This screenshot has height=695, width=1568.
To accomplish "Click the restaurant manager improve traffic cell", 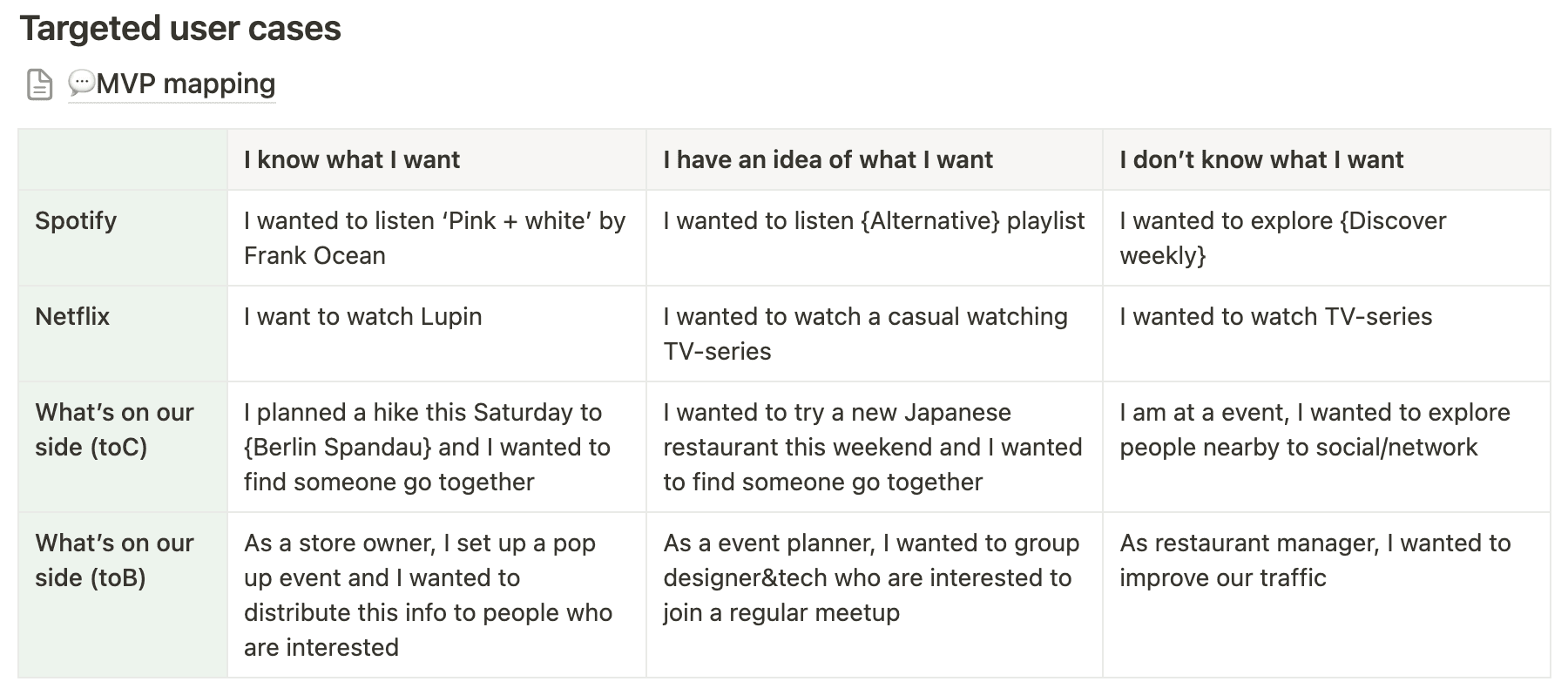I will (1326, 595).
